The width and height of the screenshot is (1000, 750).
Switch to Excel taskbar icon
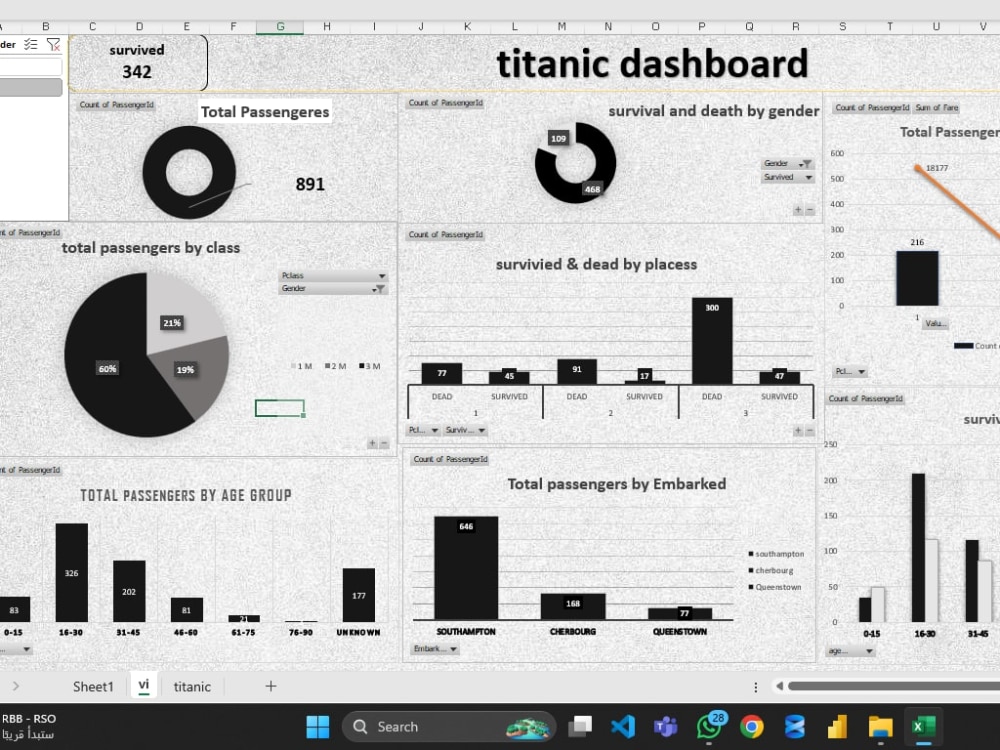[923, 726]
